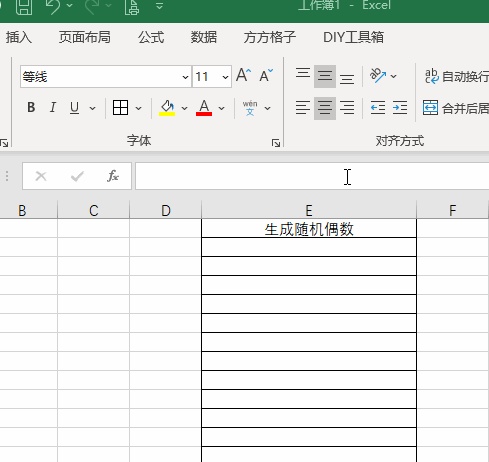Click the Decrease Indent icon
This screenshot has width=489, height=462.
click(x=378, y=108)
